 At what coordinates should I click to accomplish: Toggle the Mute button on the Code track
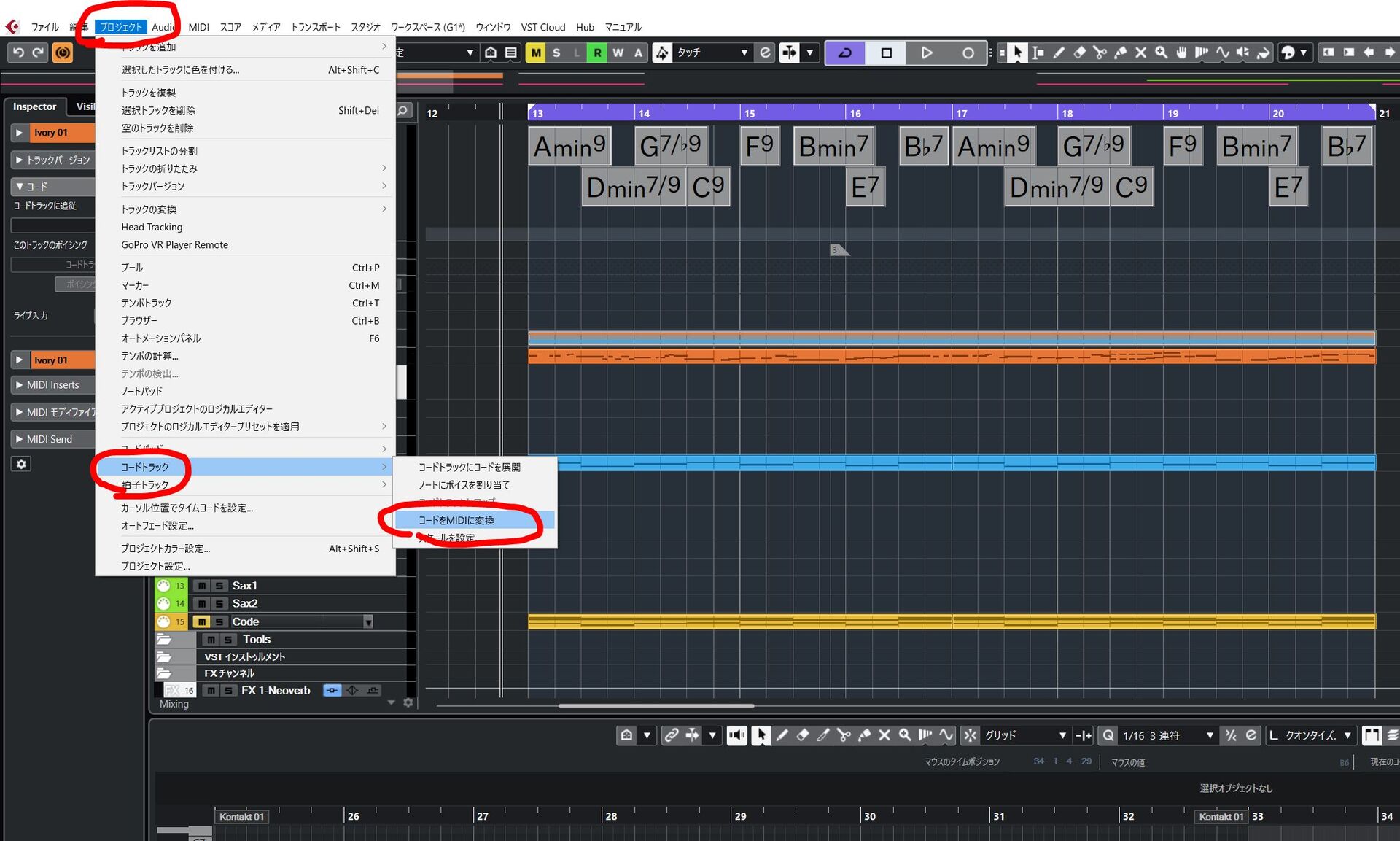coord(202,621)
